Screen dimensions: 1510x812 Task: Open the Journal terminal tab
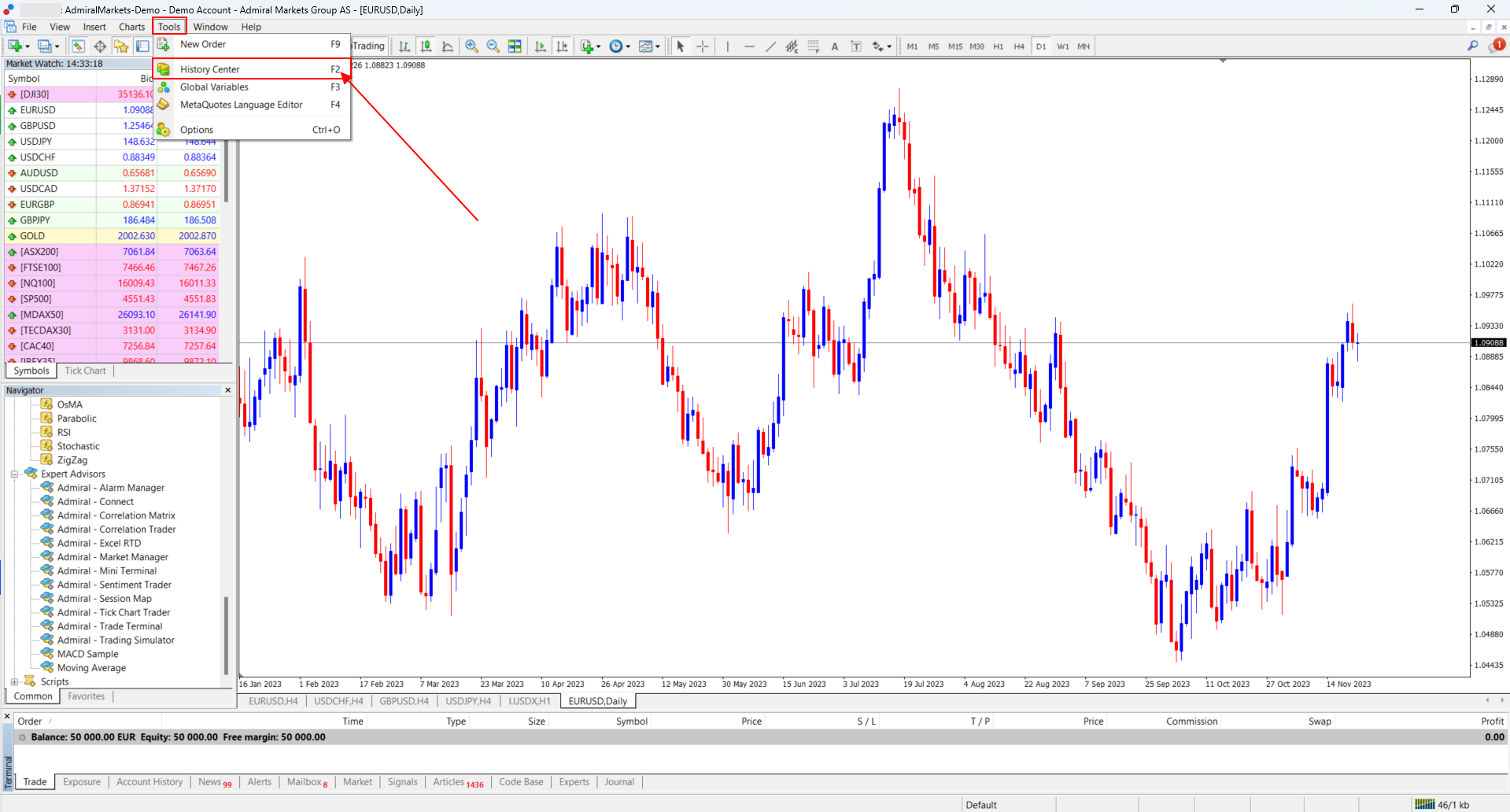pyautogui.click(x=619, y=783)
